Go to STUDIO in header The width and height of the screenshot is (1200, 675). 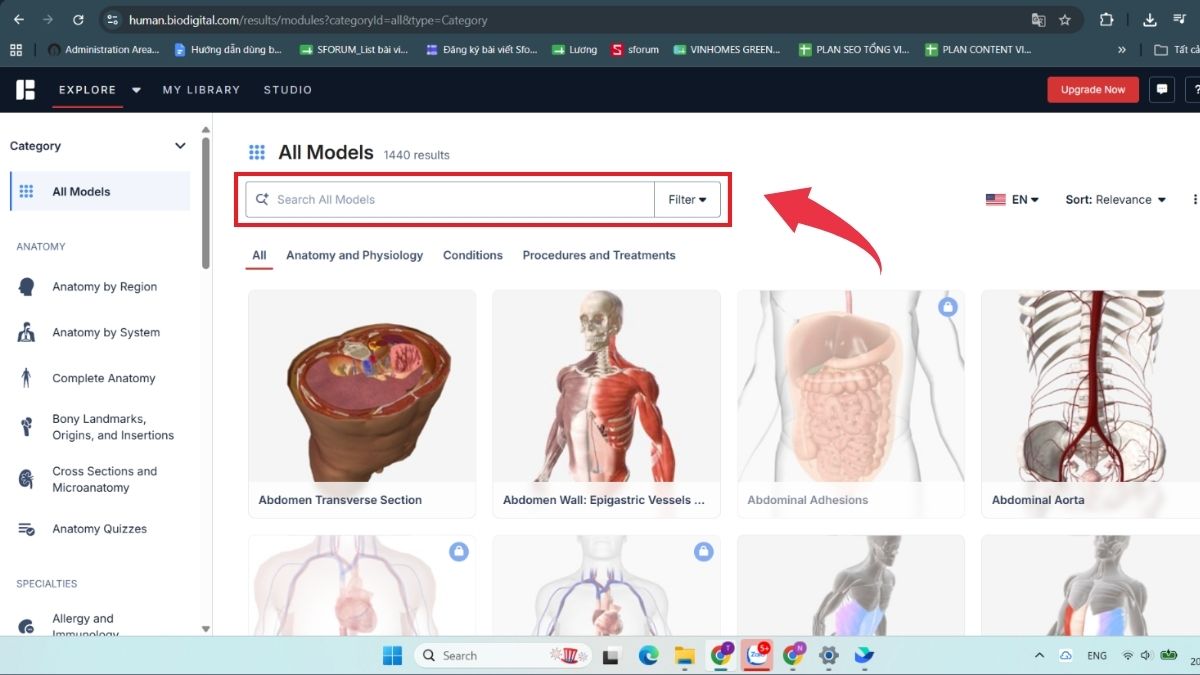(x=288, y=90)
